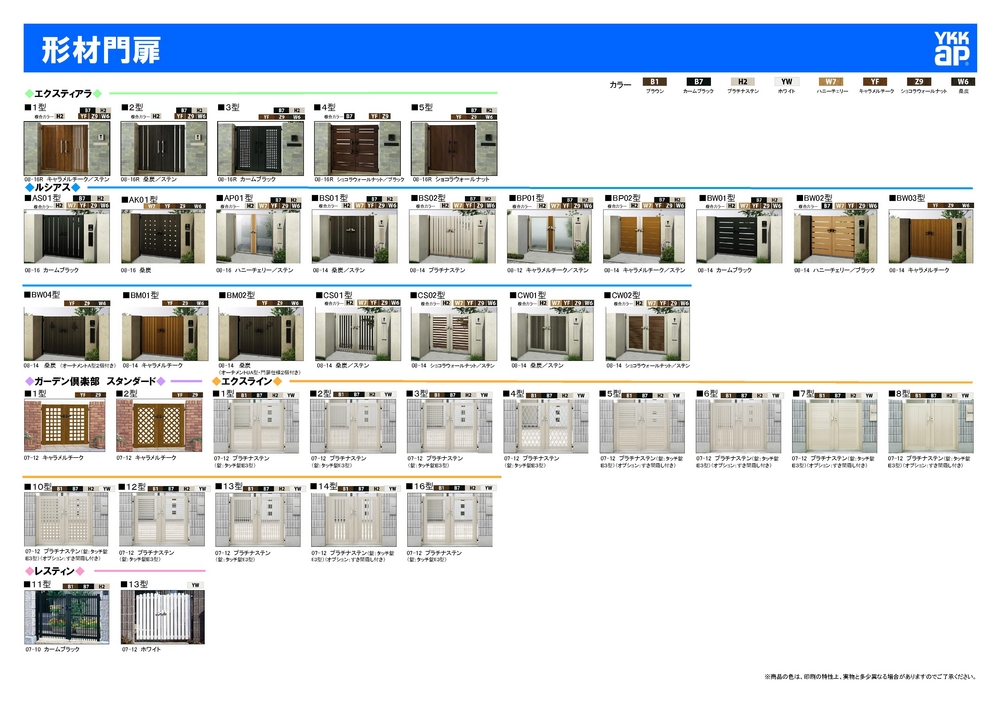View the エクスティアラ 4型 gate photo
1000x707 pixels.
[357, 149]
